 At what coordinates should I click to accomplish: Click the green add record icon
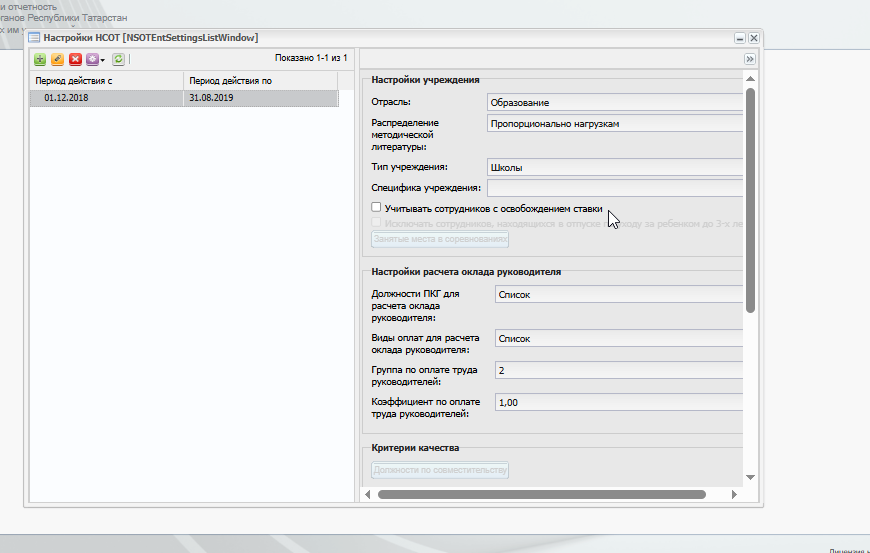tap(40, 59)
